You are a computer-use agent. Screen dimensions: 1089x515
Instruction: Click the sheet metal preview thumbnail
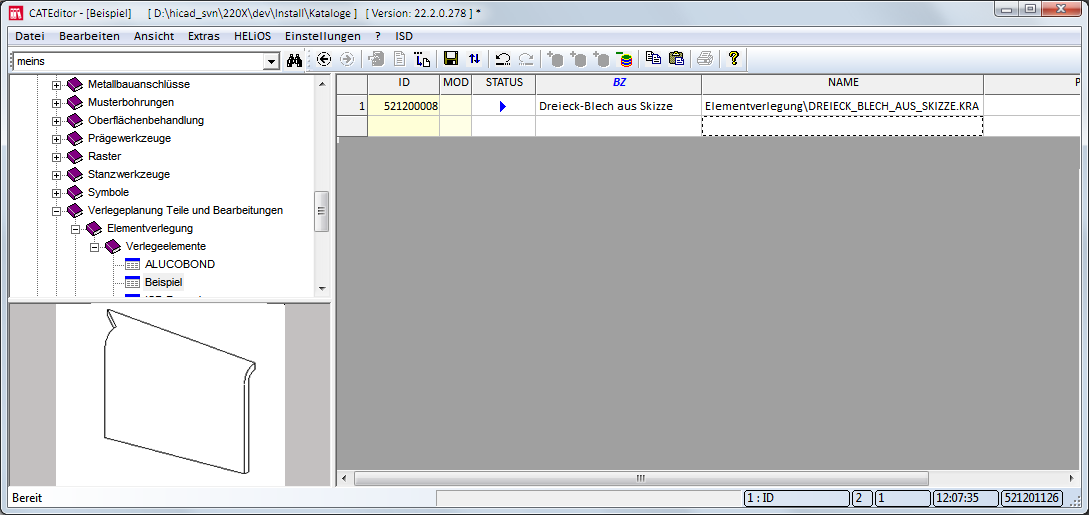[171, 395]
